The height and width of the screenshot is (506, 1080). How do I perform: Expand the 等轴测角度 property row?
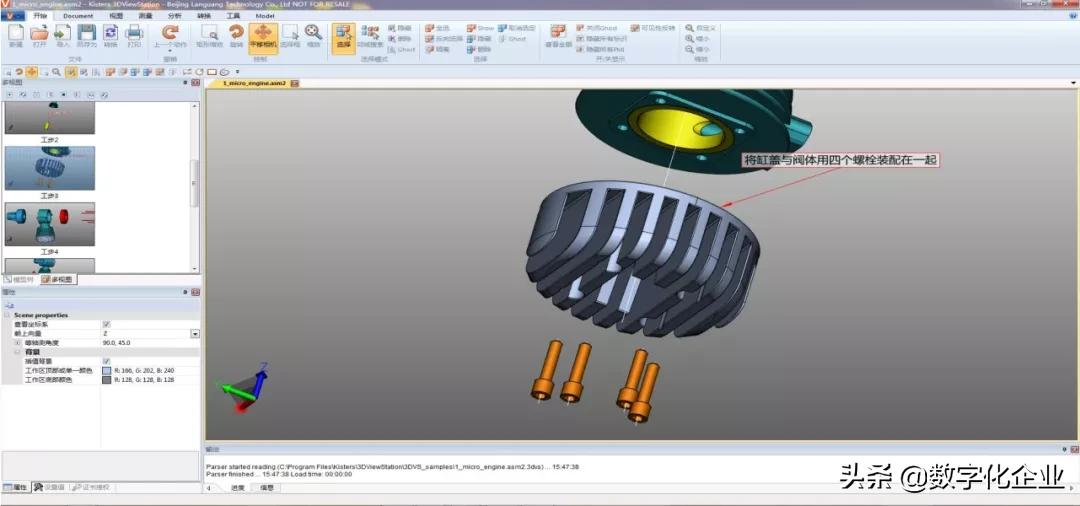[x=17, y=342]
